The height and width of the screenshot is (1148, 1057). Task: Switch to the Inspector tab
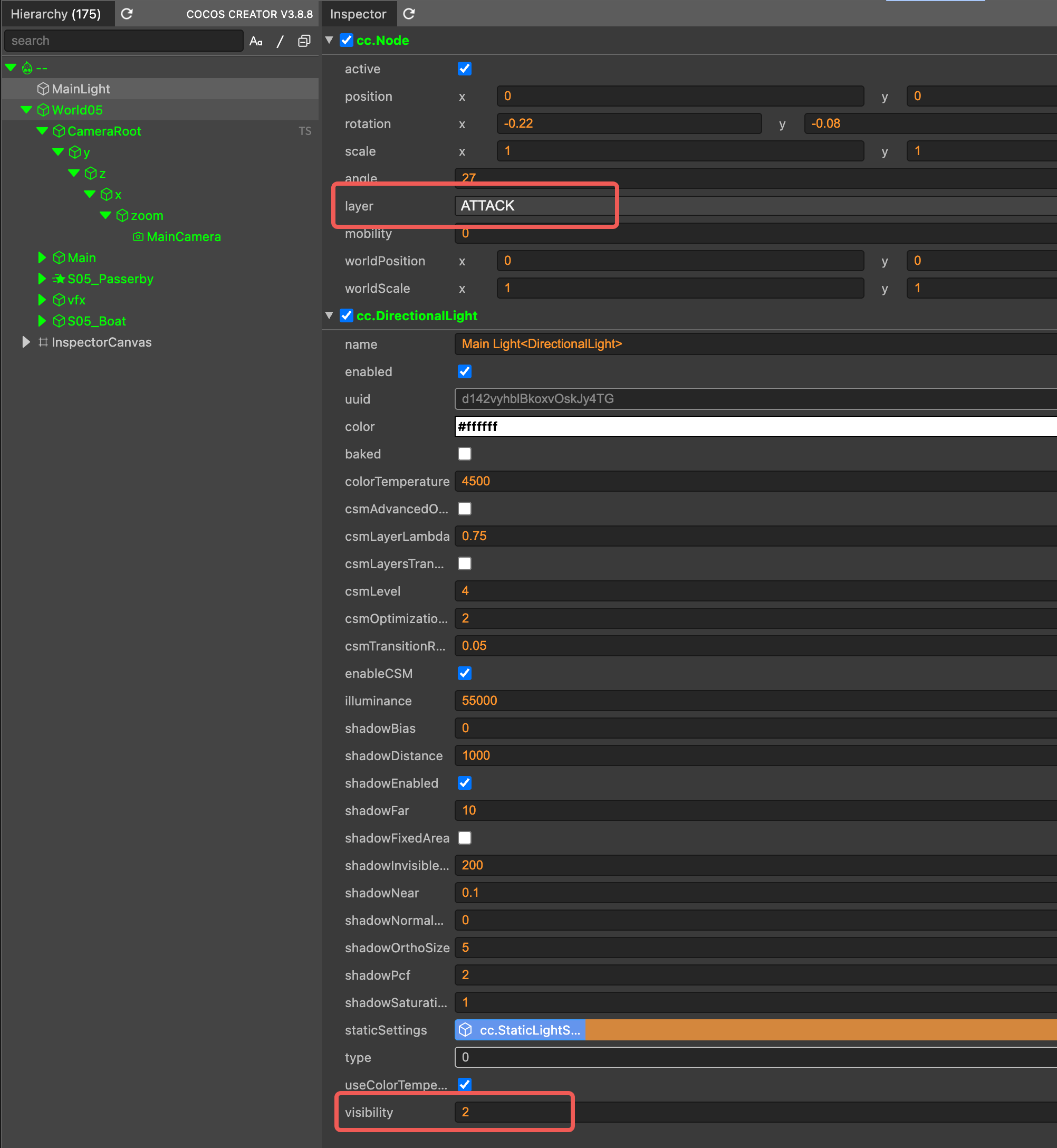pos(358,14)
